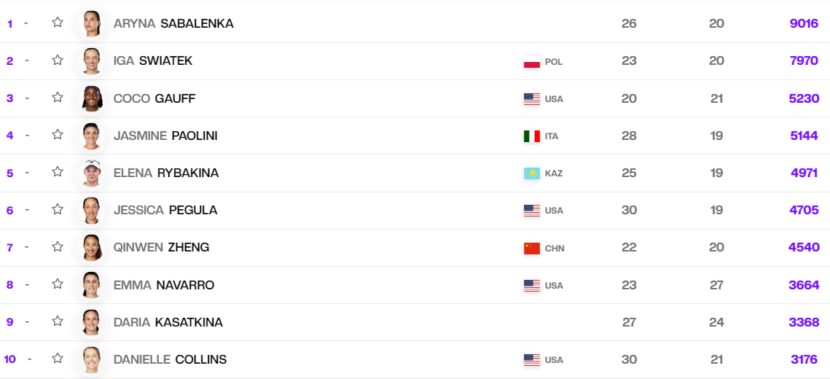Click Sabalenka's 9016 points value
The height and width of the screenshot is (379, 830).
(x=804, y=23)
